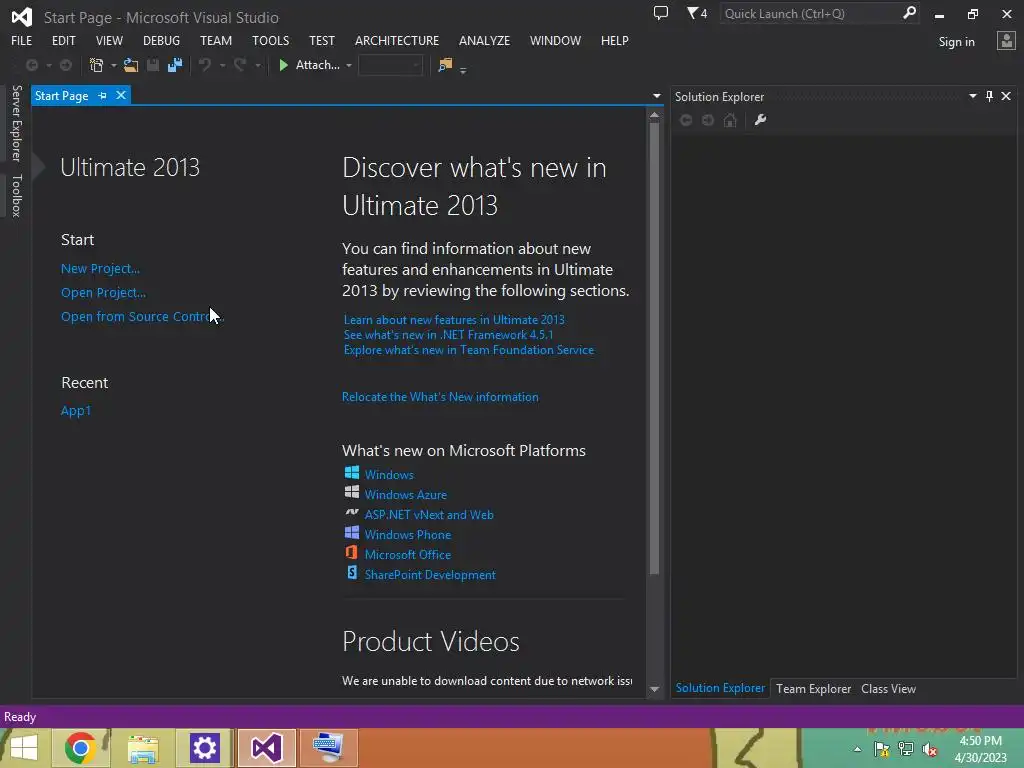The image size is (1024, 768).
Task: Click the Microsoft Office platform link
Action: point(408,554)
